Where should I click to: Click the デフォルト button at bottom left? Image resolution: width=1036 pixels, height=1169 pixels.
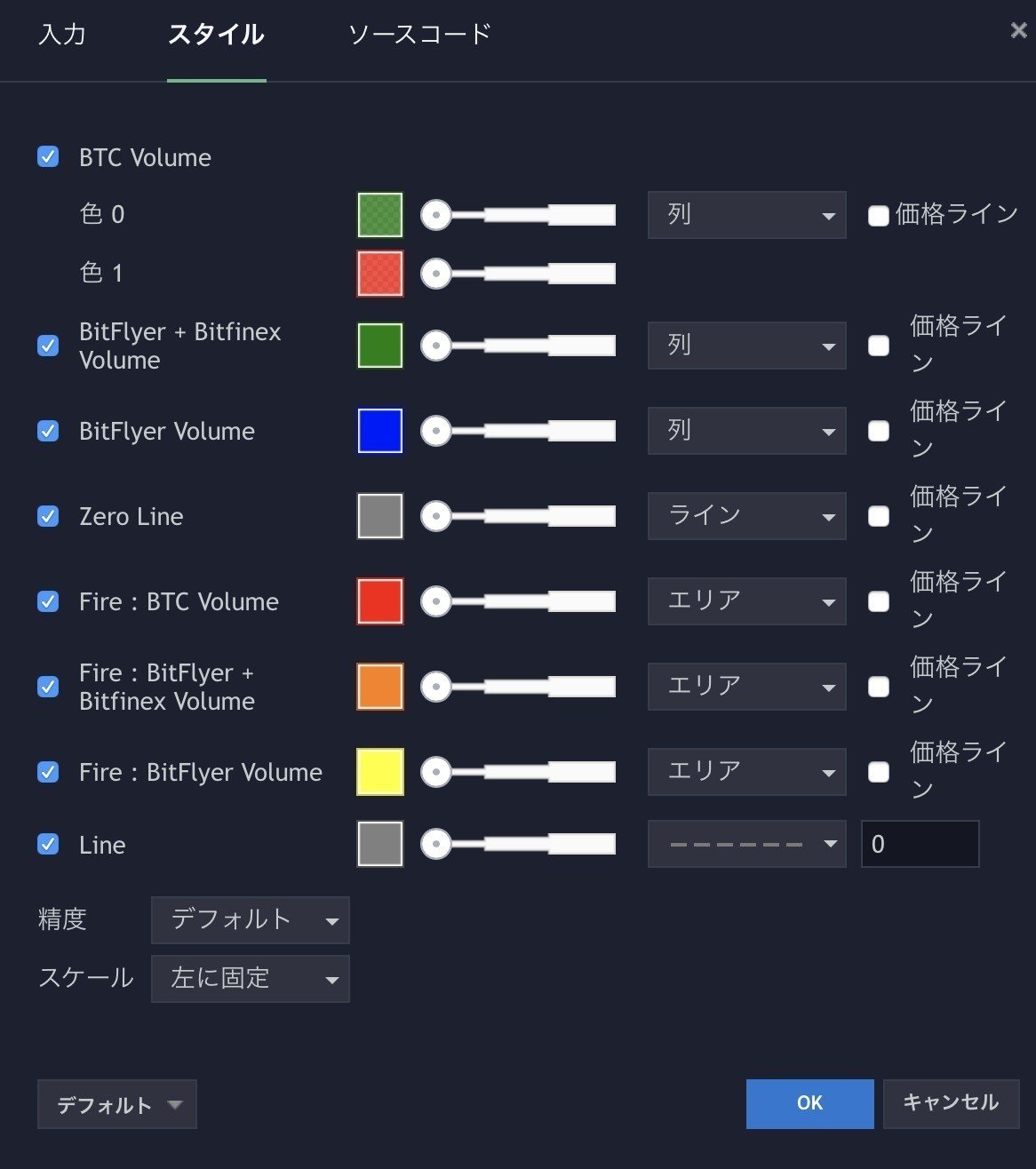(116, 1104)
